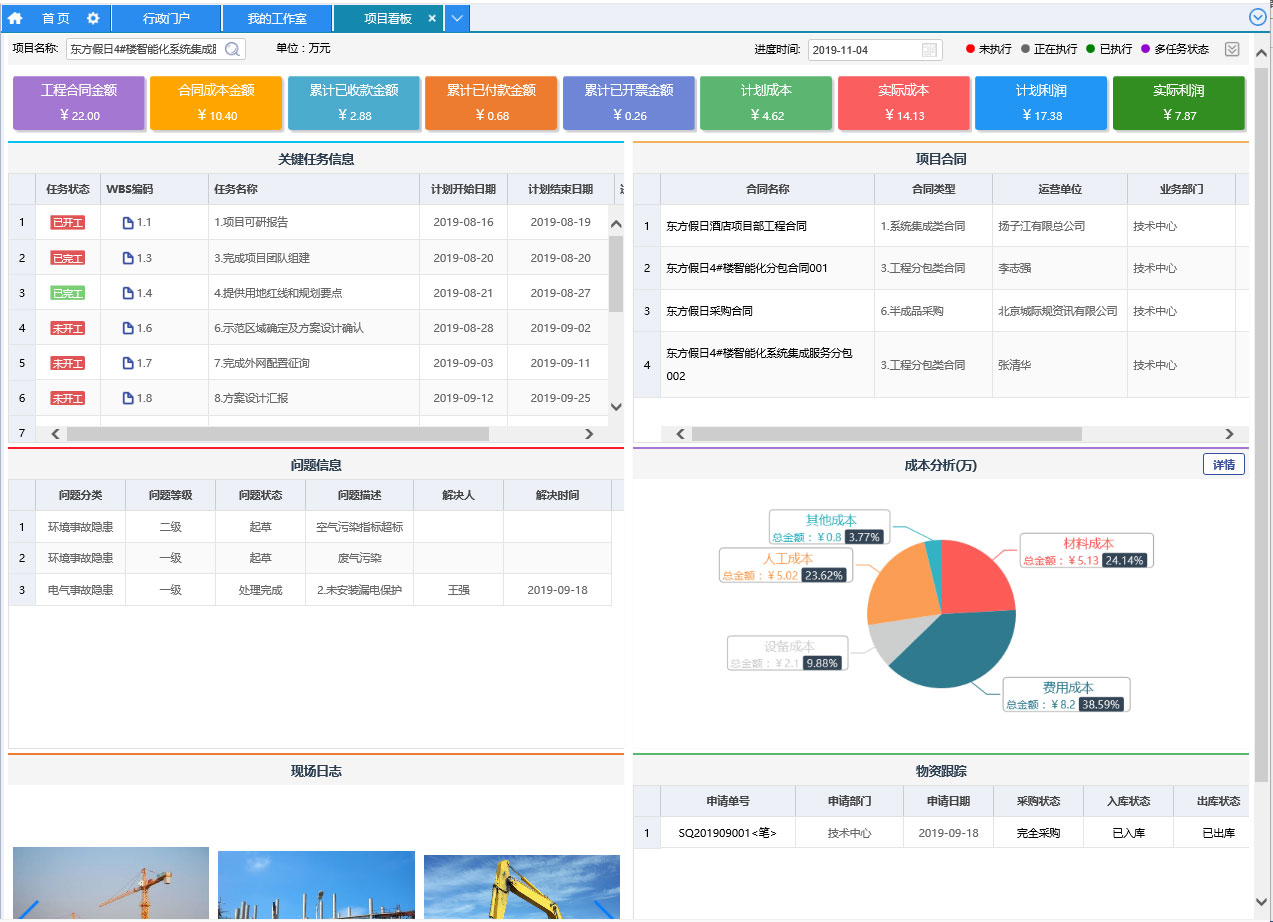Click the 详情 button in cost analysis

tap(1223, 464)
